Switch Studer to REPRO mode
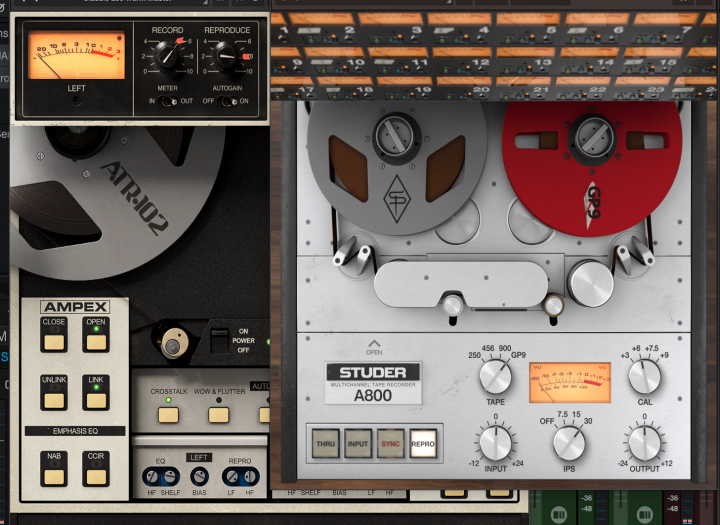 [x=424, y=442]
